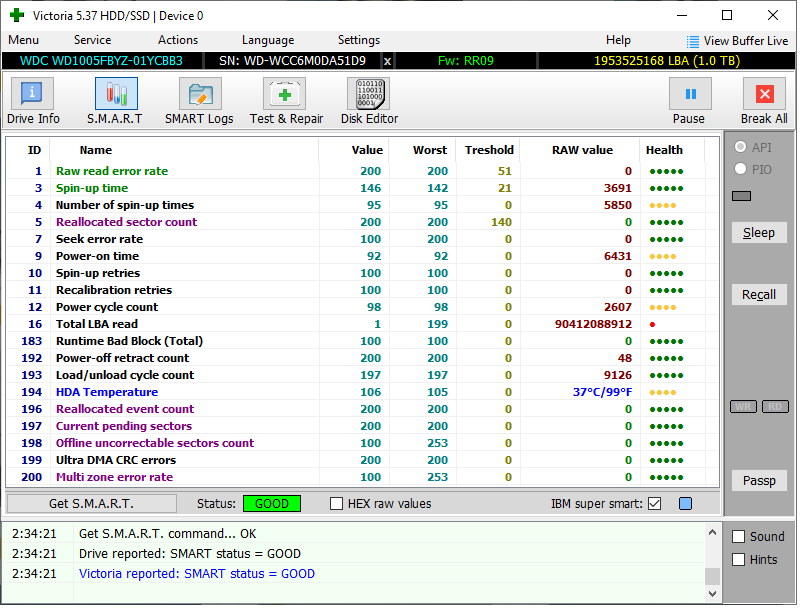Viewport: 800px width, 608px height.
Task: Enable HEX raw values checkbox
Action: (x=337, y=504)
